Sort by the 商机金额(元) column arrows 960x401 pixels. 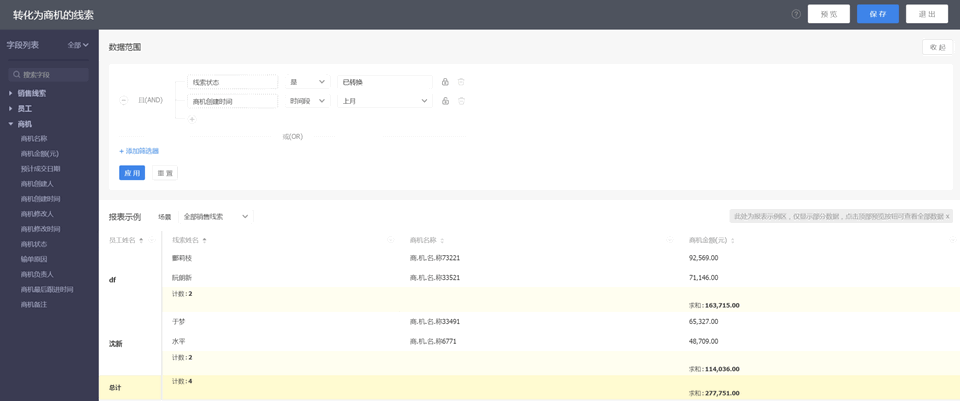733,241
